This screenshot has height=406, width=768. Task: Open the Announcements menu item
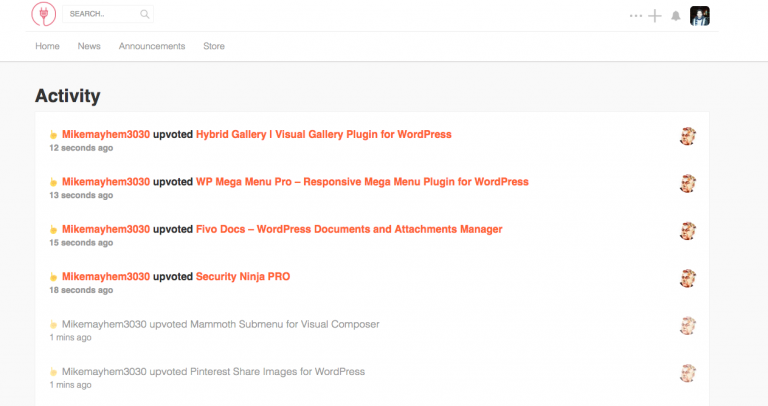[x=152, y=46]
